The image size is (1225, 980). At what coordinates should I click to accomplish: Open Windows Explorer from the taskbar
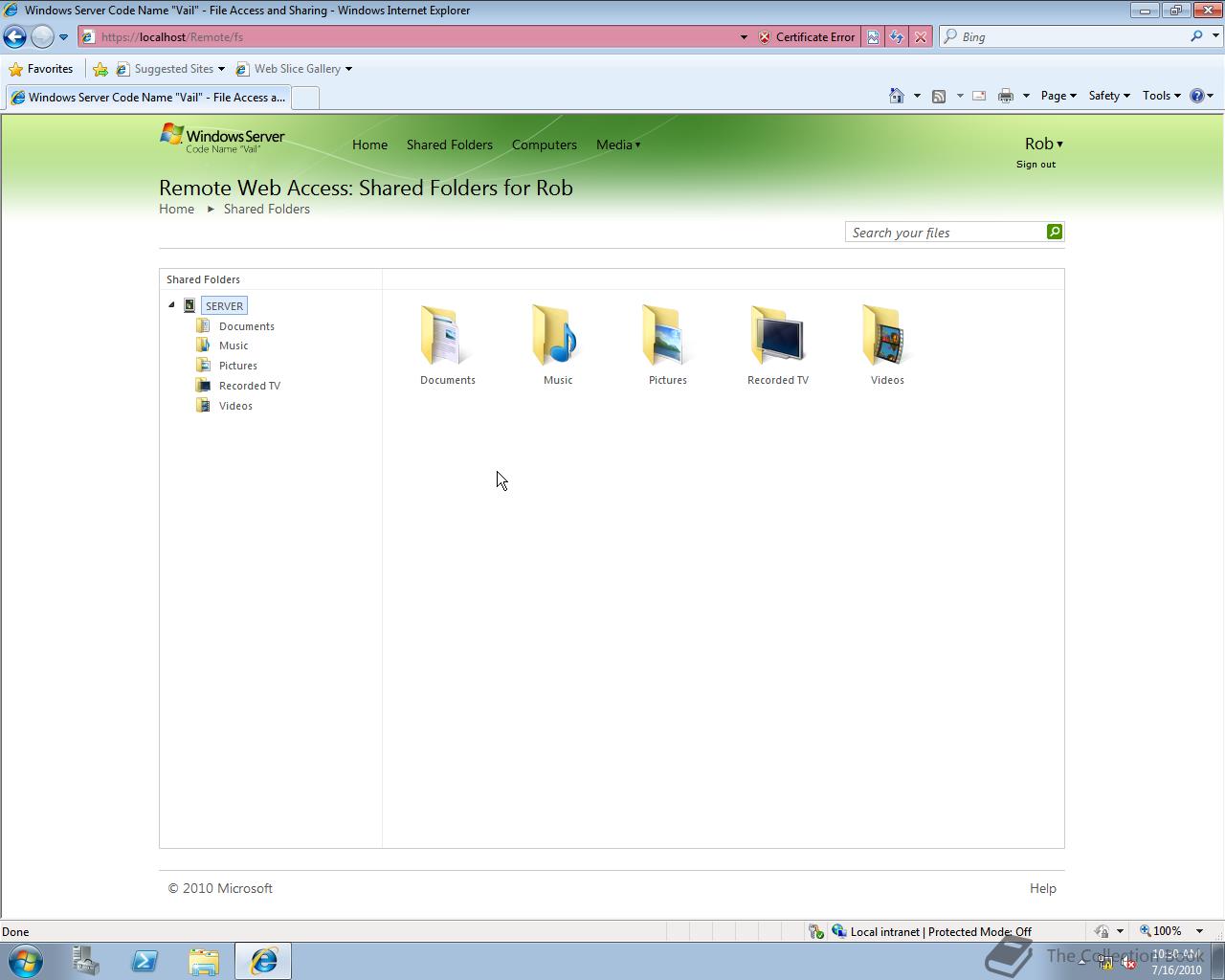(204, 961)
